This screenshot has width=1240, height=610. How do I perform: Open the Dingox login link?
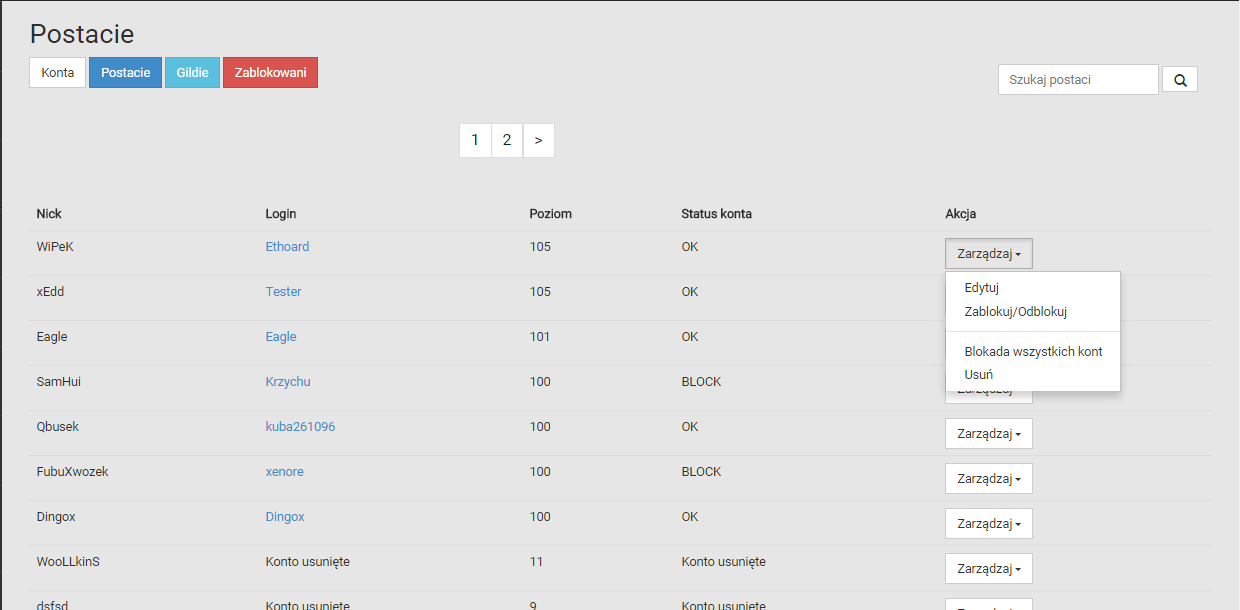point(285,517)
